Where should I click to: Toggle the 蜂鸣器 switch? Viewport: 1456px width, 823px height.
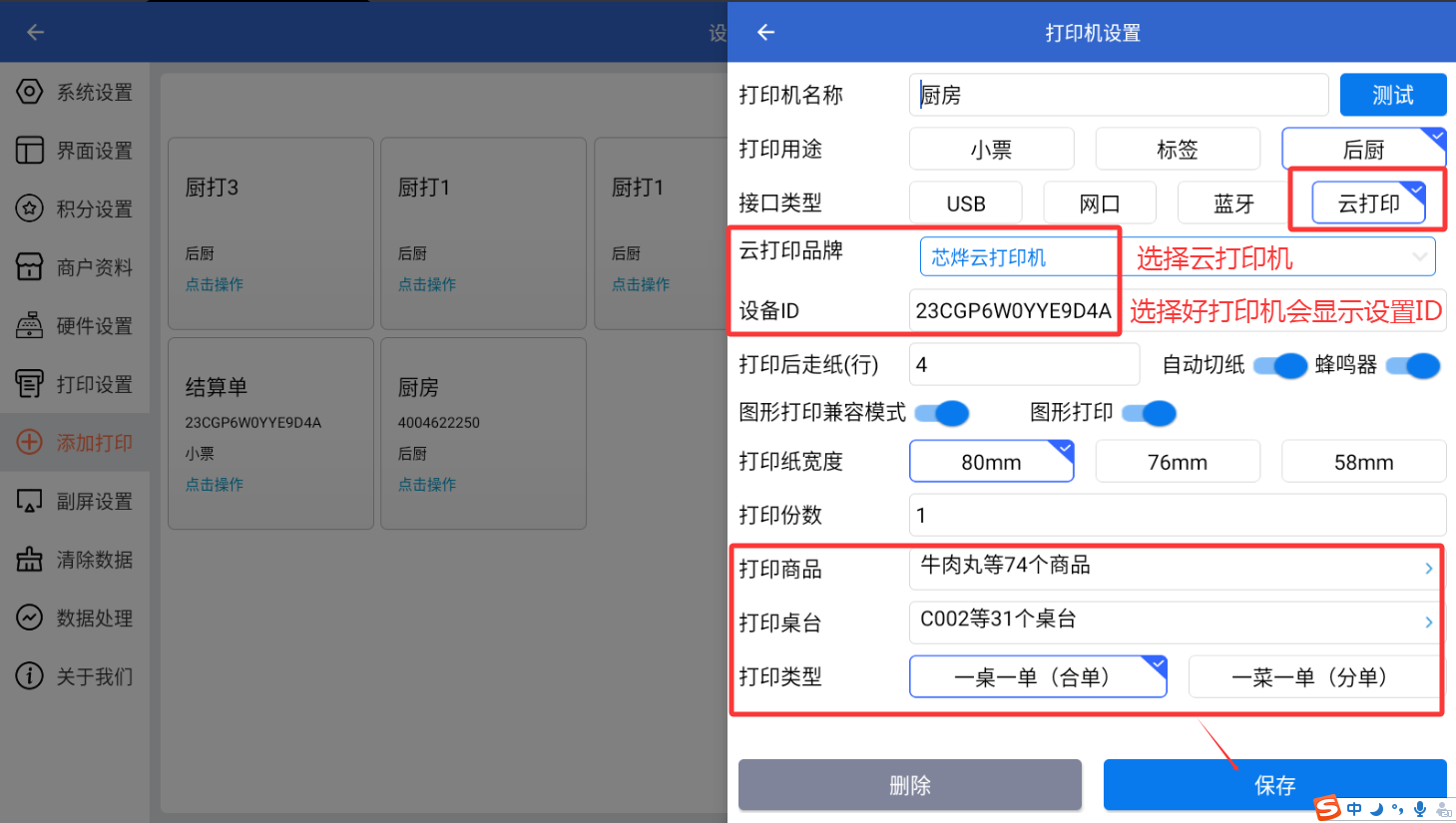click(1413, 366)
